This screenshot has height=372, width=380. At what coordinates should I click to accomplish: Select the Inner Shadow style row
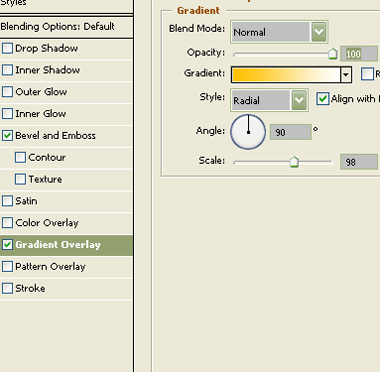[x=66, y=70]
